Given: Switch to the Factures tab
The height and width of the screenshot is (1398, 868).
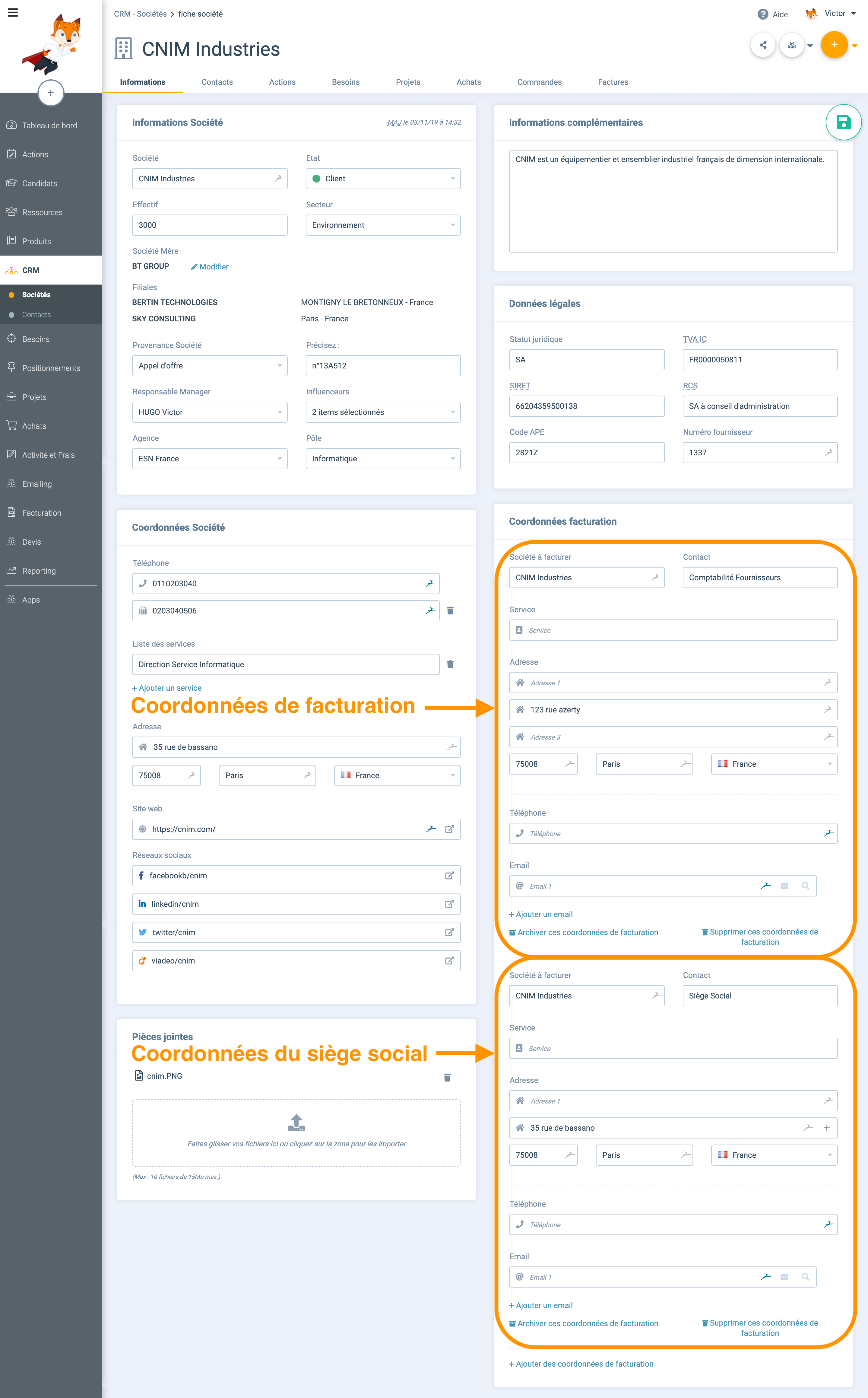Looking at the screenshot, I should click(x=613, y=82).
